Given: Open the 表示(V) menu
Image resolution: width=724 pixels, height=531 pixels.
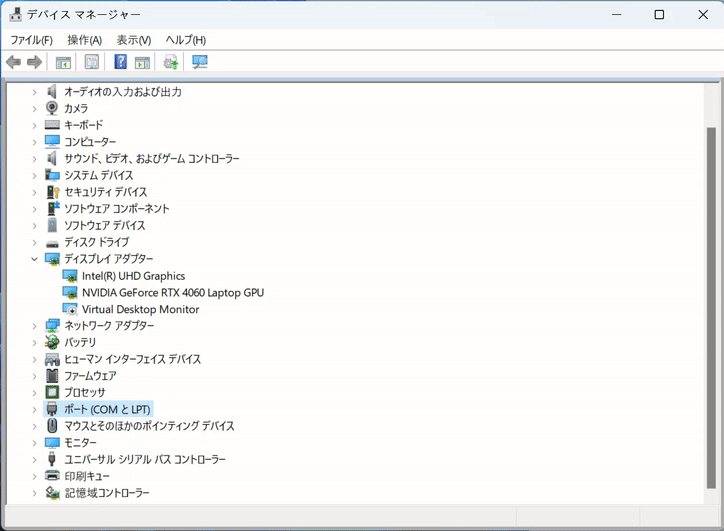Looking at the screenshot, I should 133,40.
